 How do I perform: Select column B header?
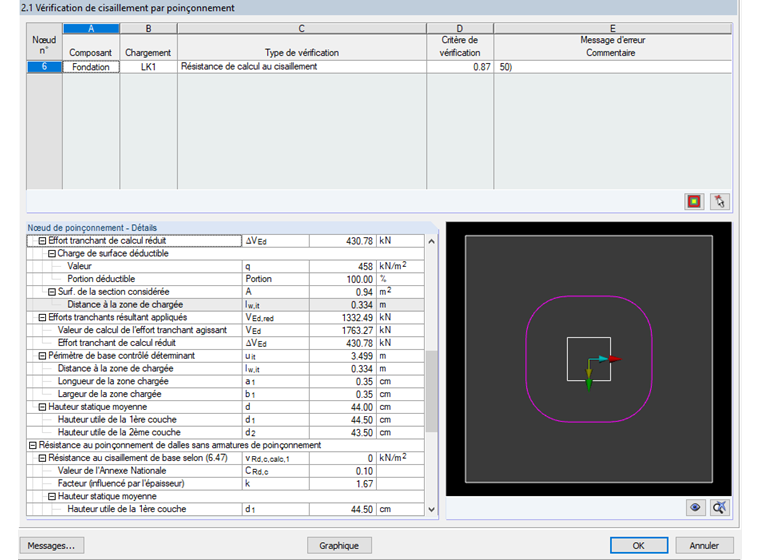[x=148, y=29]
